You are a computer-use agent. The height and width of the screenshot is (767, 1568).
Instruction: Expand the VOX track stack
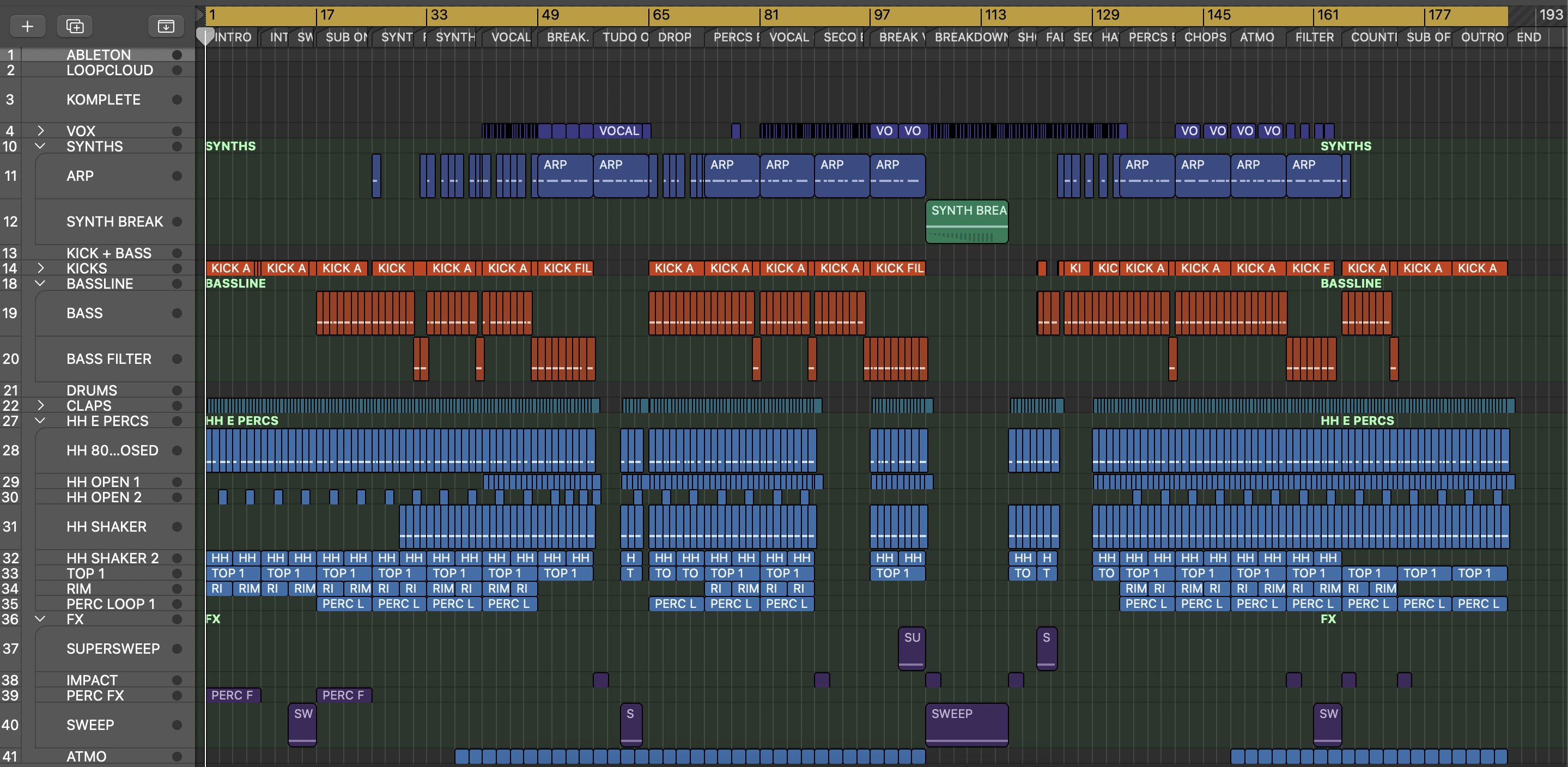click(x=40, y=131)
